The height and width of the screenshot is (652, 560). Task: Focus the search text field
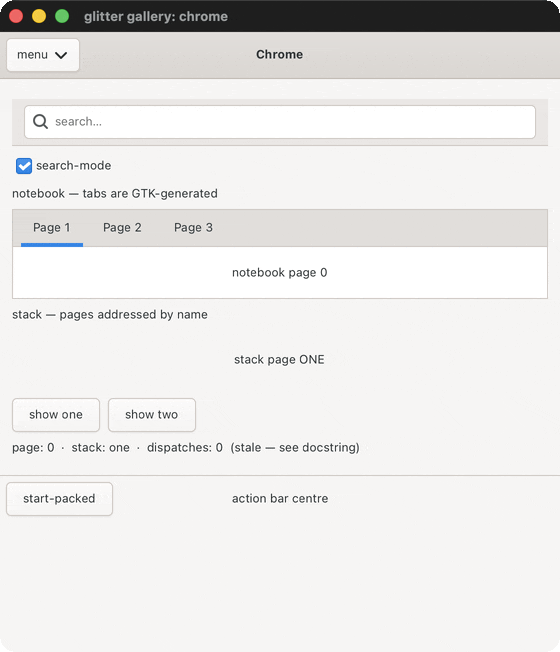pyautogui.click(x=280, y=122)
